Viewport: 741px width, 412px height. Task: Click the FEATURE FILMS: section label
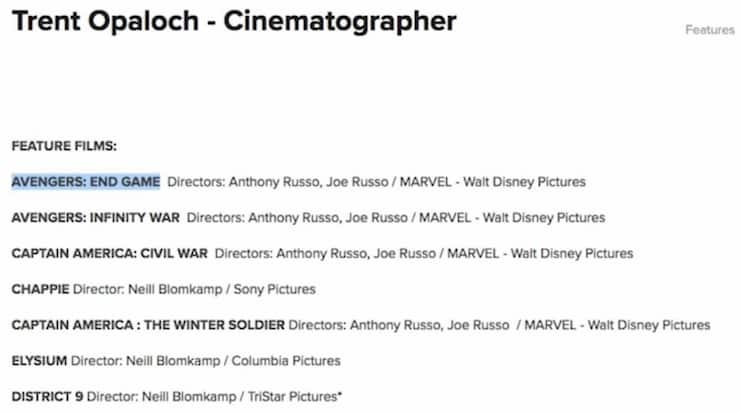click(64, 146)
